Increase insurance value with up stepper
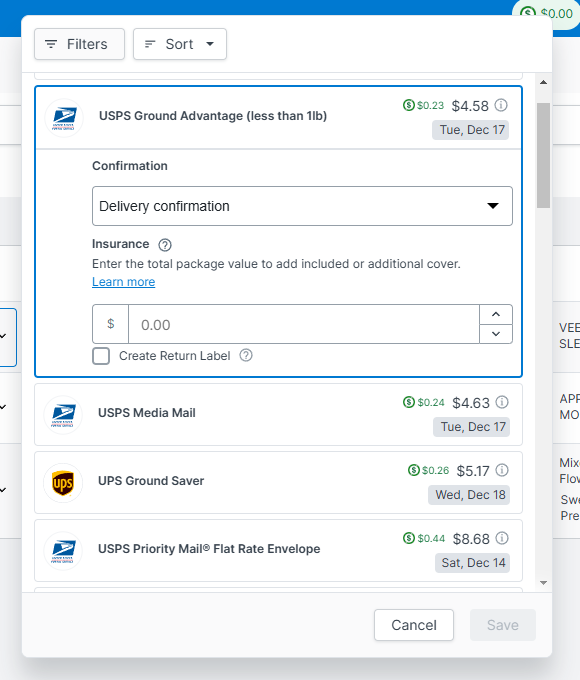Image resolution: width=580 pixels, height=680 pixels. coord(496,314)
